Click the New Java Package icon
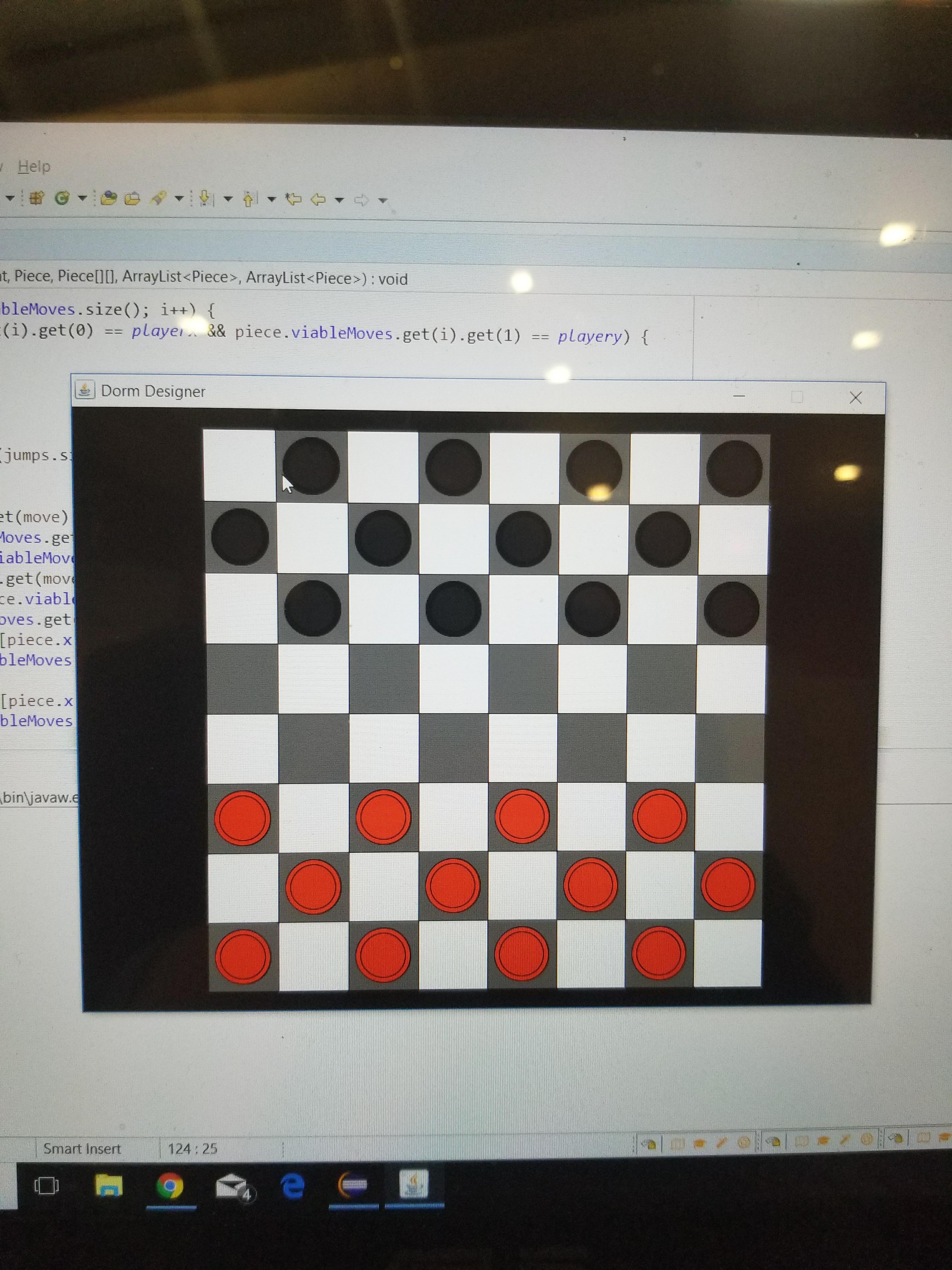Image resolution: width=952 pixels, height=1270 pixels. [x=37, y=199]
